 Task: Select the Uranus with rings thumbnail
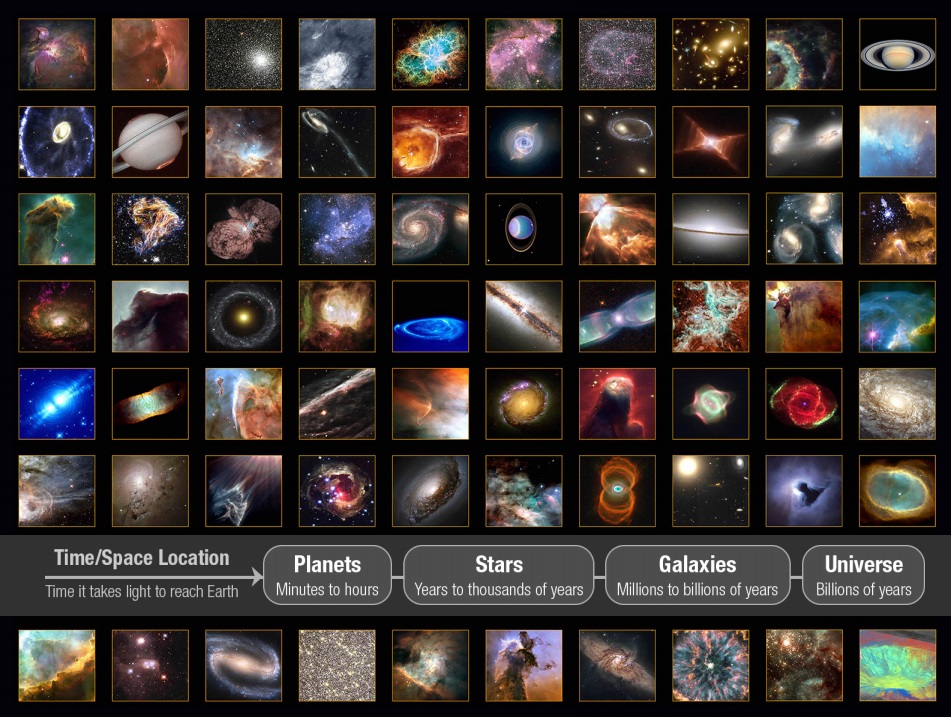524,229
